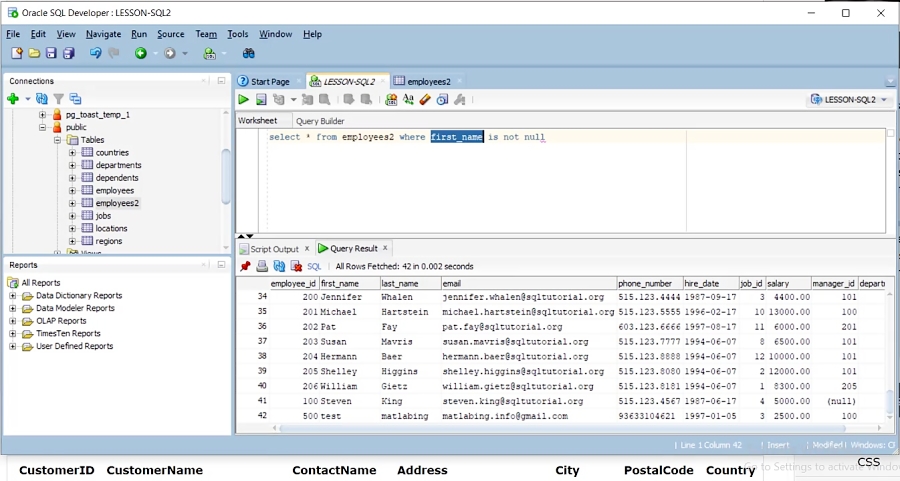
Task: Click the Save All icon in main toolbar
Action: pos(69,53)
